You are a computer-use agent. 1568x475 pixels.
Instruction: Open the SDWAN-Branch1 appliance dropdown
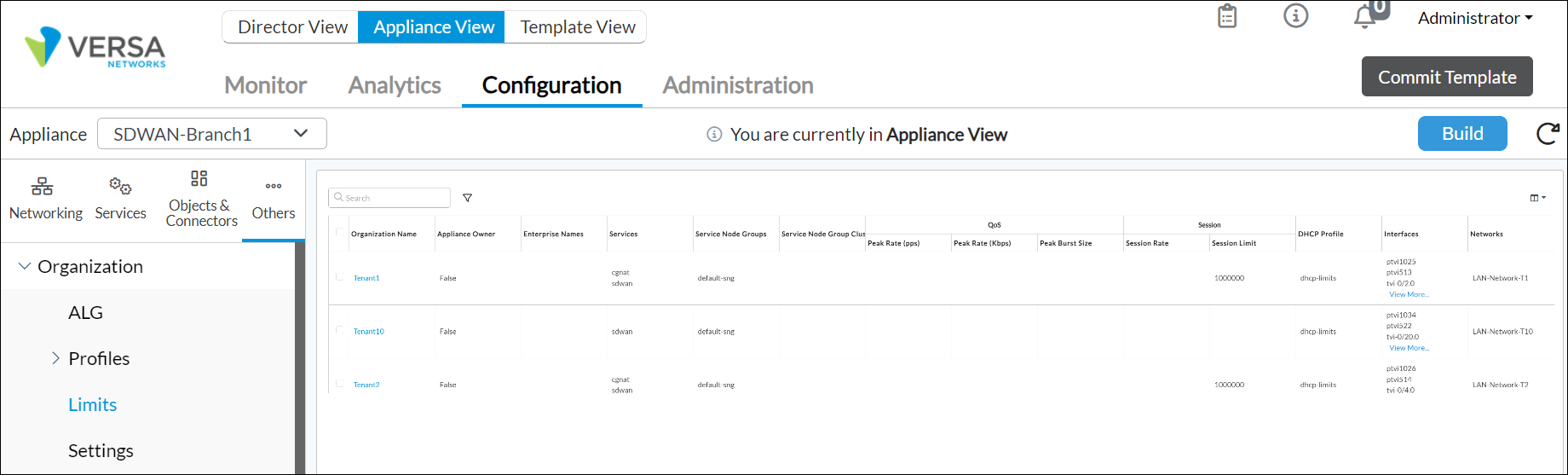212,134
